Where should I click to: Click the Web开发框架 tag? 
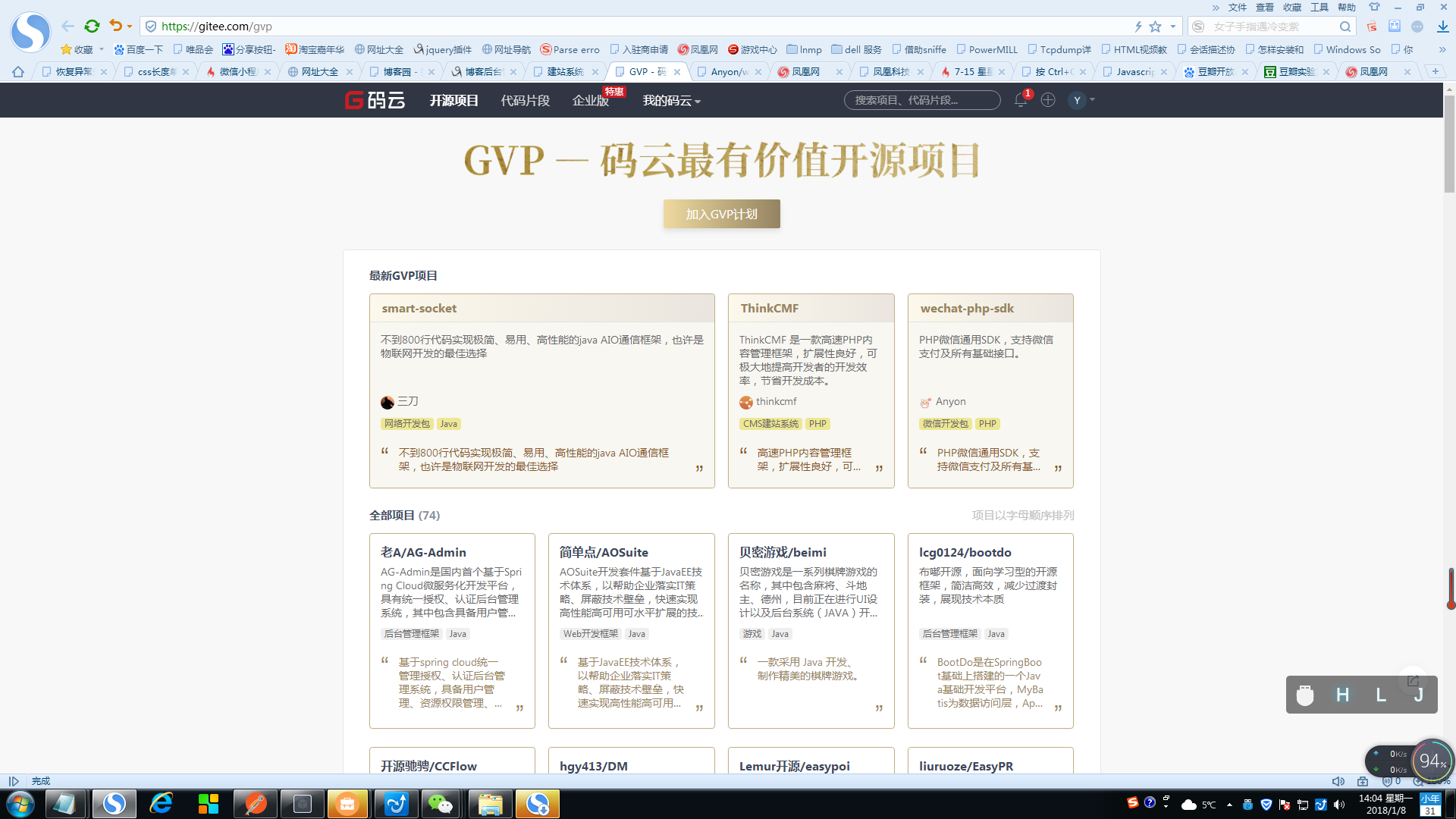[x=590, y=634]
